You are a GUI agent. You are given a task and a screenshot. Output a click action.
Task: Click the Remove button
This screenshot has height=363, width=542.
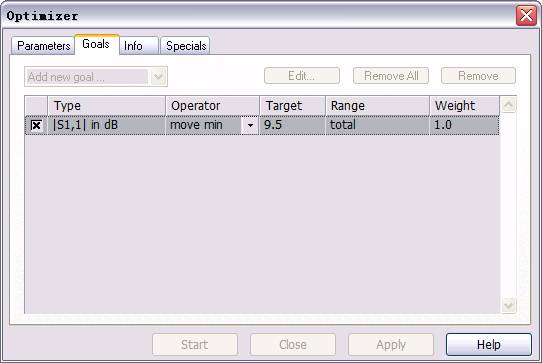tap(478, 76)
